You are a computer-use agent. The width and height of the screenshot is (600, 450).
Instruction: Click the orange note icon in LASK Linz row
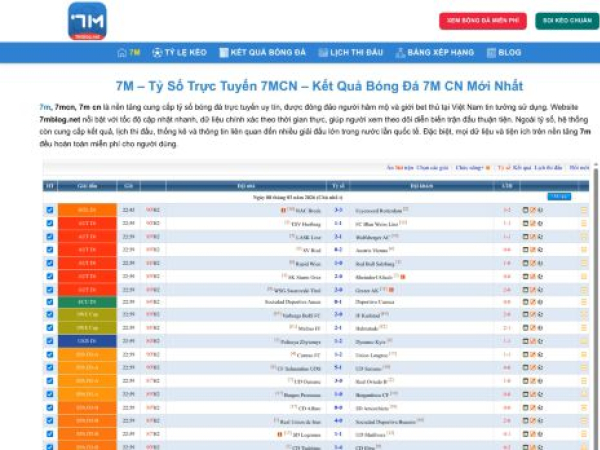click(533, 236)
